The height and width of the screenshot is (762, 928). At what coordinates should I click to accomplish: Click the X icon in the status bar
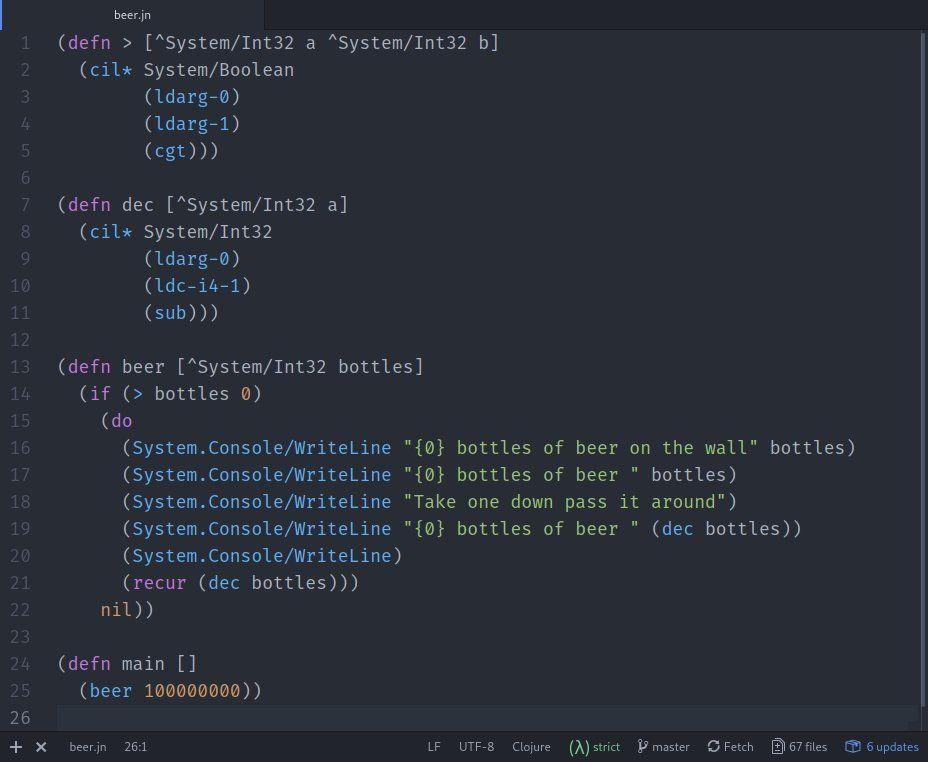[x=41, y=747]
